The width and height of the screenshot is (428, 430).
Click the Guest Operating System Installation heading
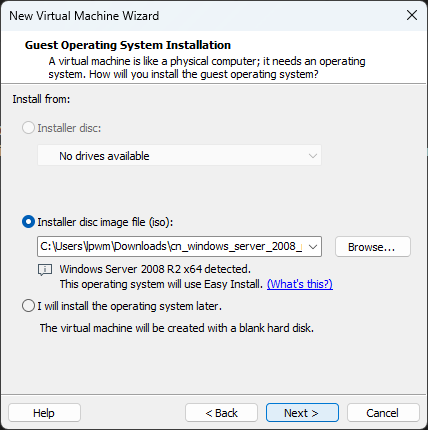[x=128, y=45]
